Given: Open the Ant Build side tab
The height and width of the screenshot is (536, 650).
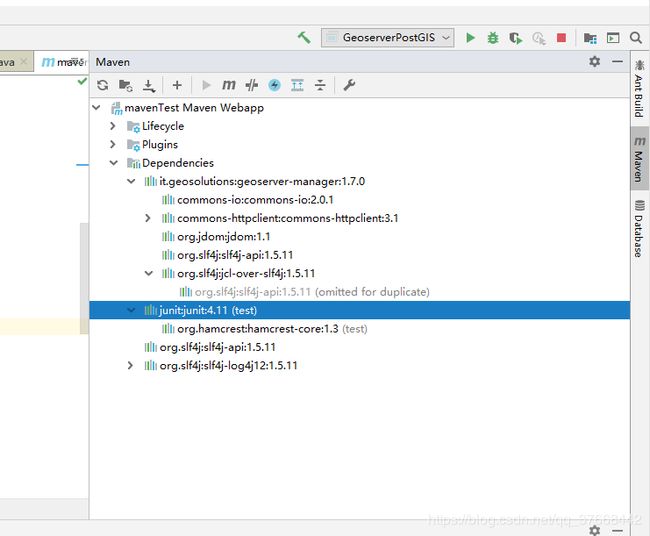Looking at the screenshot, I should coord(639,88).
